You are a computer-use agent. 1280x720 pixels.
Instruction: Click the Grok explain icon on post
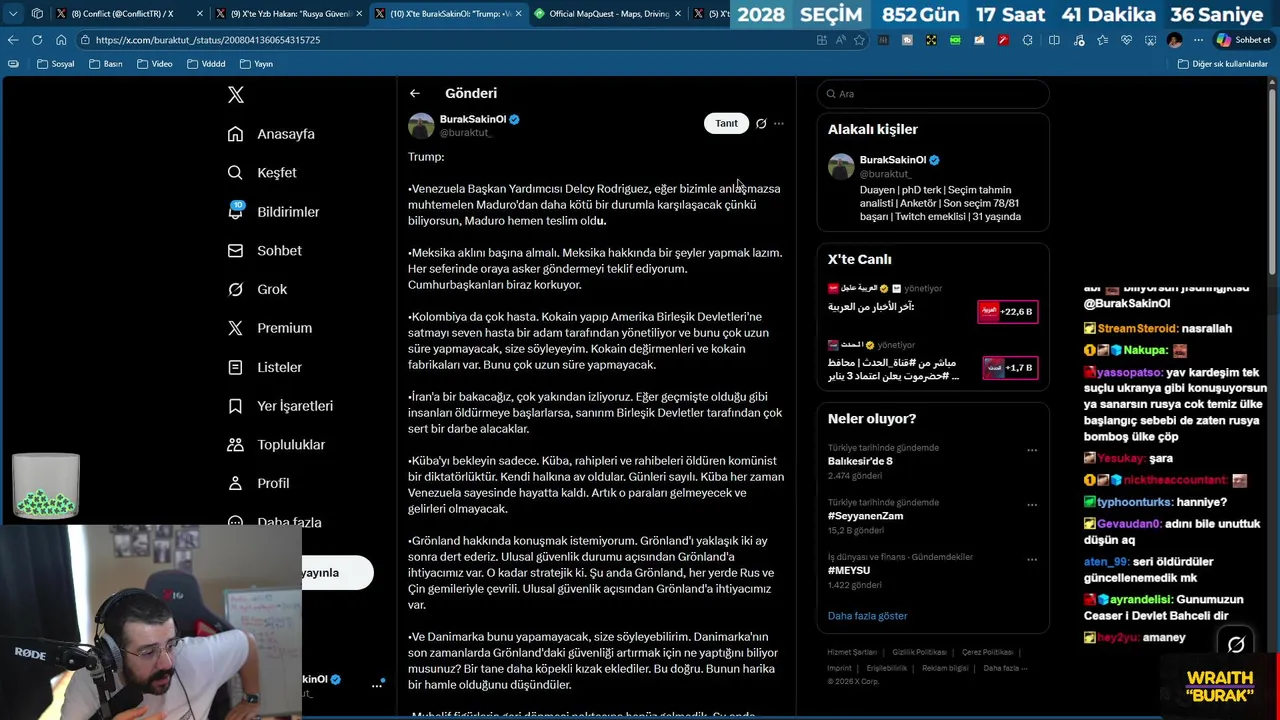tap(761, 124)
